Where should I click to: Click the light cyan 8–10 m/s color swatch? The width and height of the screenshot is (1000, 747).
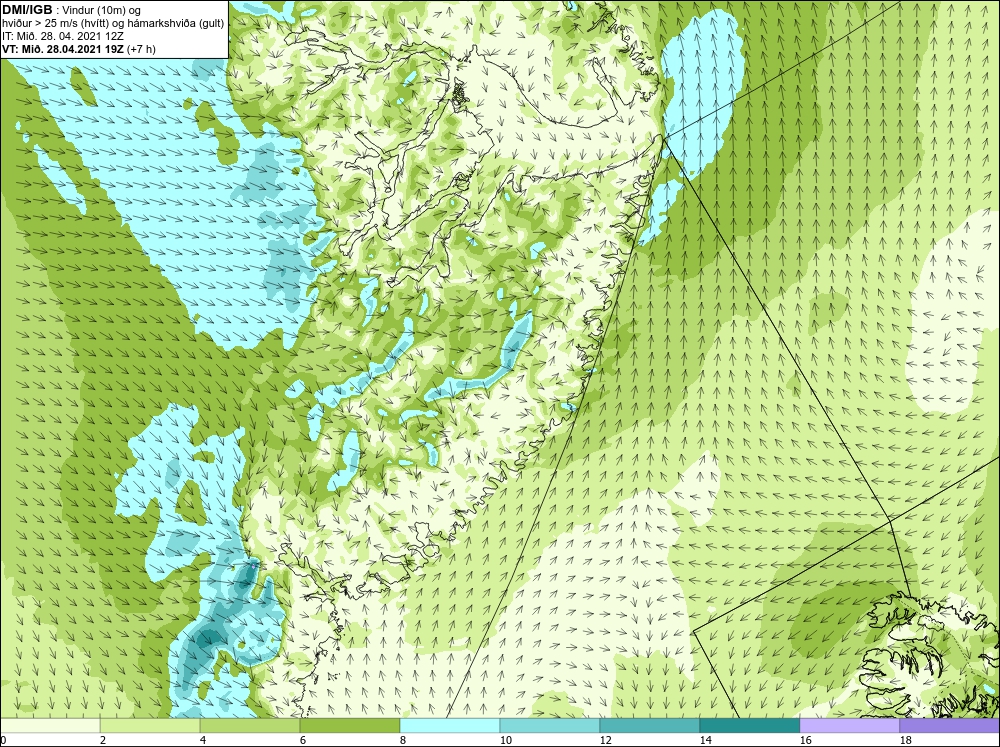coord(450,725)
